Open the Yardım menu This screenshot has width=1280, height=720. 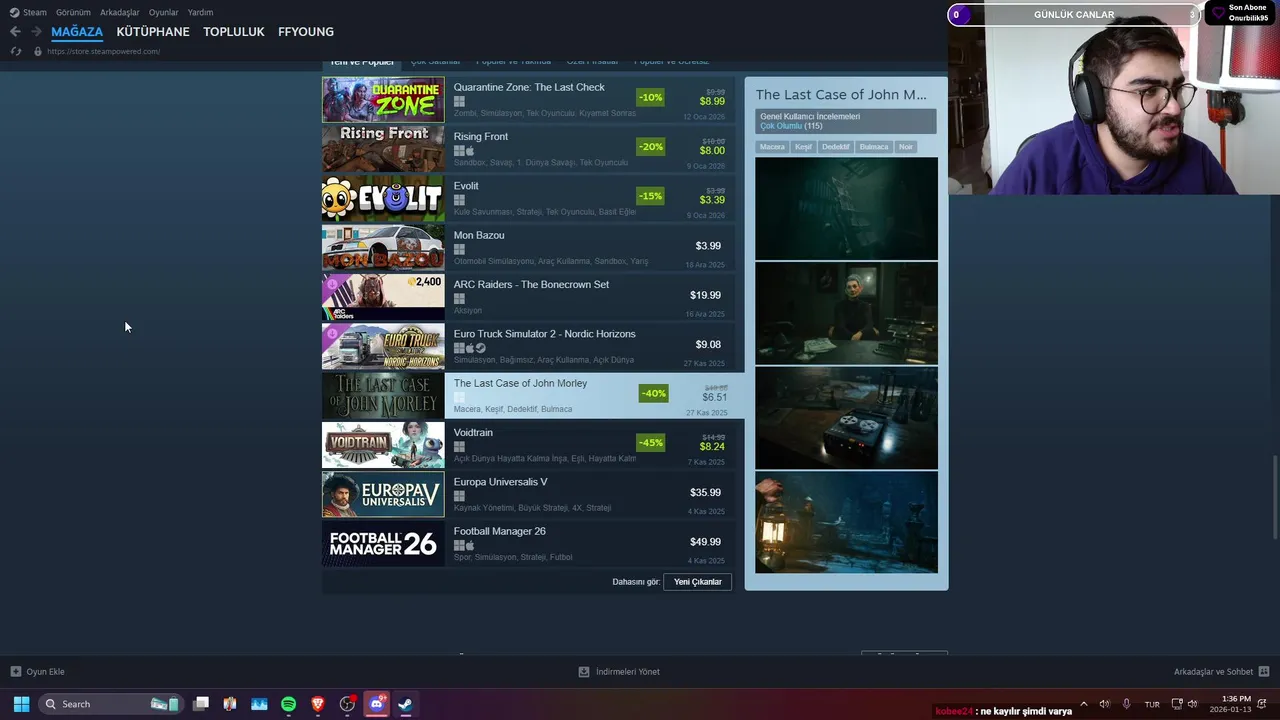(x=200, y=12)
